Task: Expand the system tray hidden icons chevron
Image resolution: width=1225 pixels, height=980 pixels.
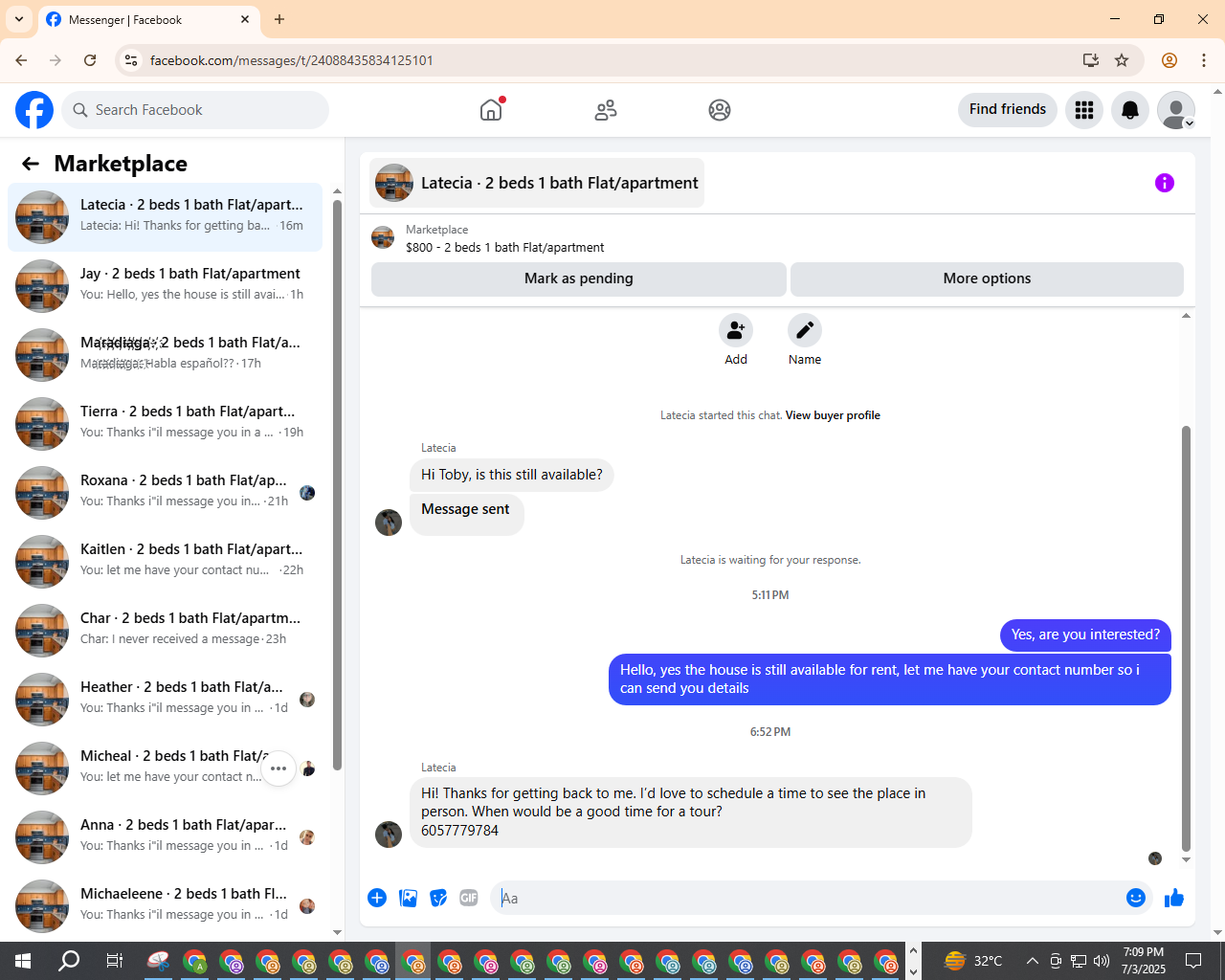Action: [1032, 961]
